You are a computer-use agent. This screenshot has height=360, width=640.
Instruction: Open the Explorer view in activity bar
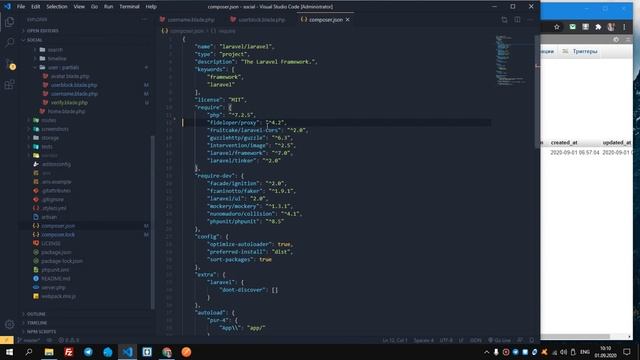[9, 22]
